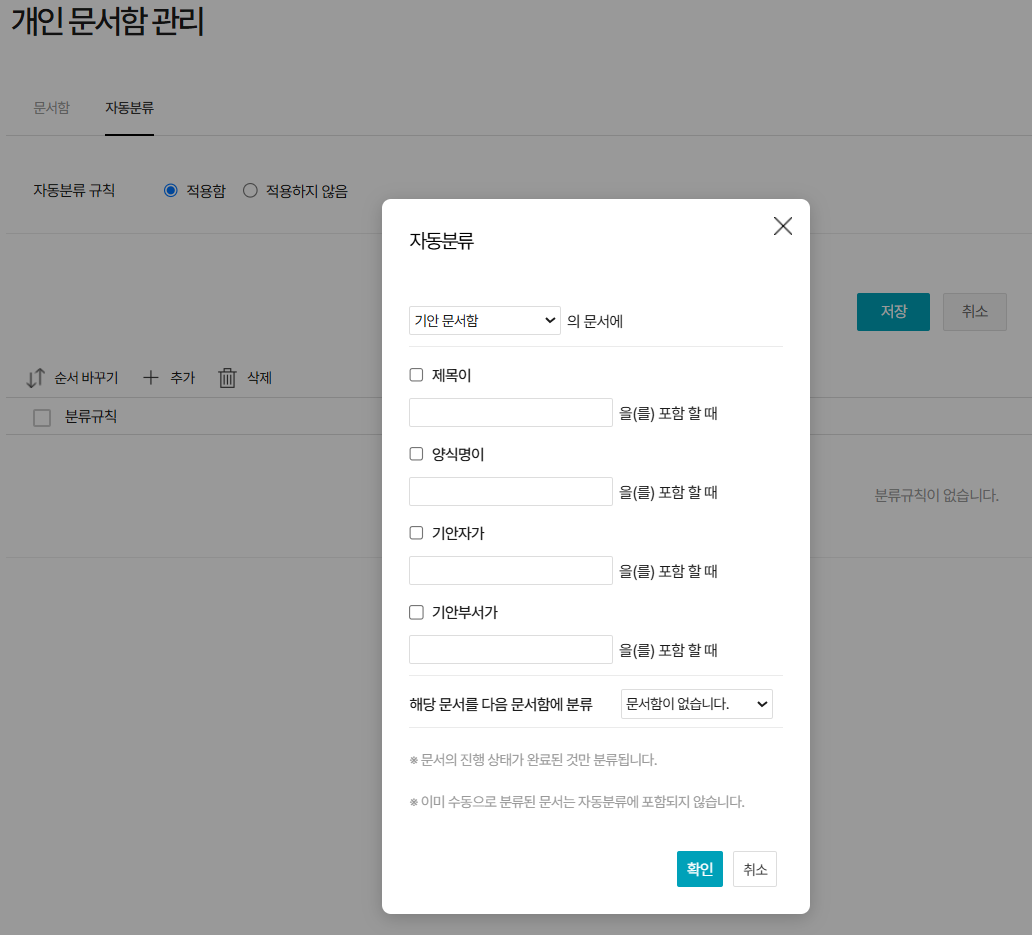Tick the 기안자가 checkbox
Screen dimensions: 1032x935
pyautogui.click(x=417, y=533)
